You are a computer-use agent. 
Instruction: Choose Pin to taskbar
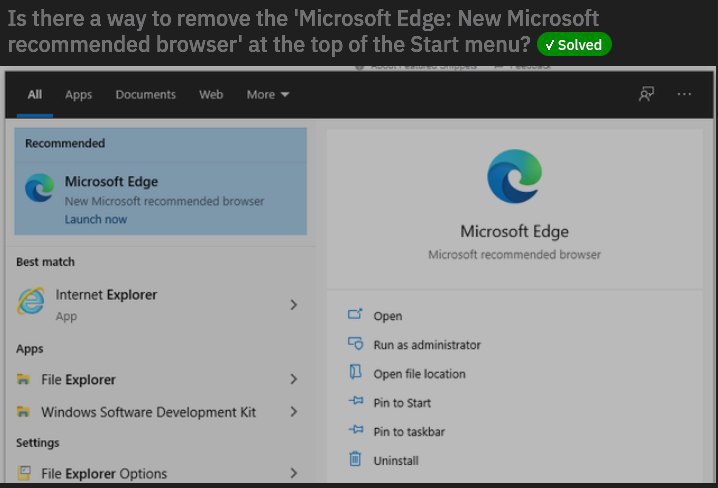(409, 432)
